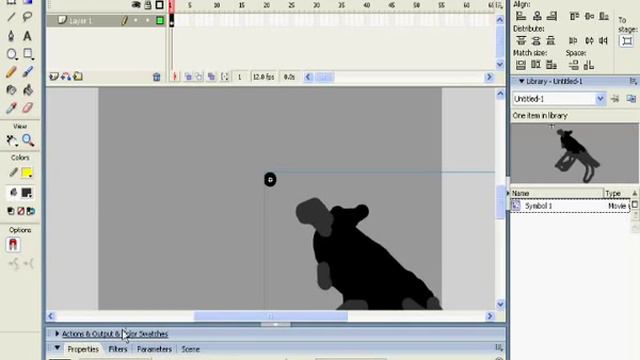Select the Zoom magnifier tool
The image size is (640, 360).
click(28, 140)
